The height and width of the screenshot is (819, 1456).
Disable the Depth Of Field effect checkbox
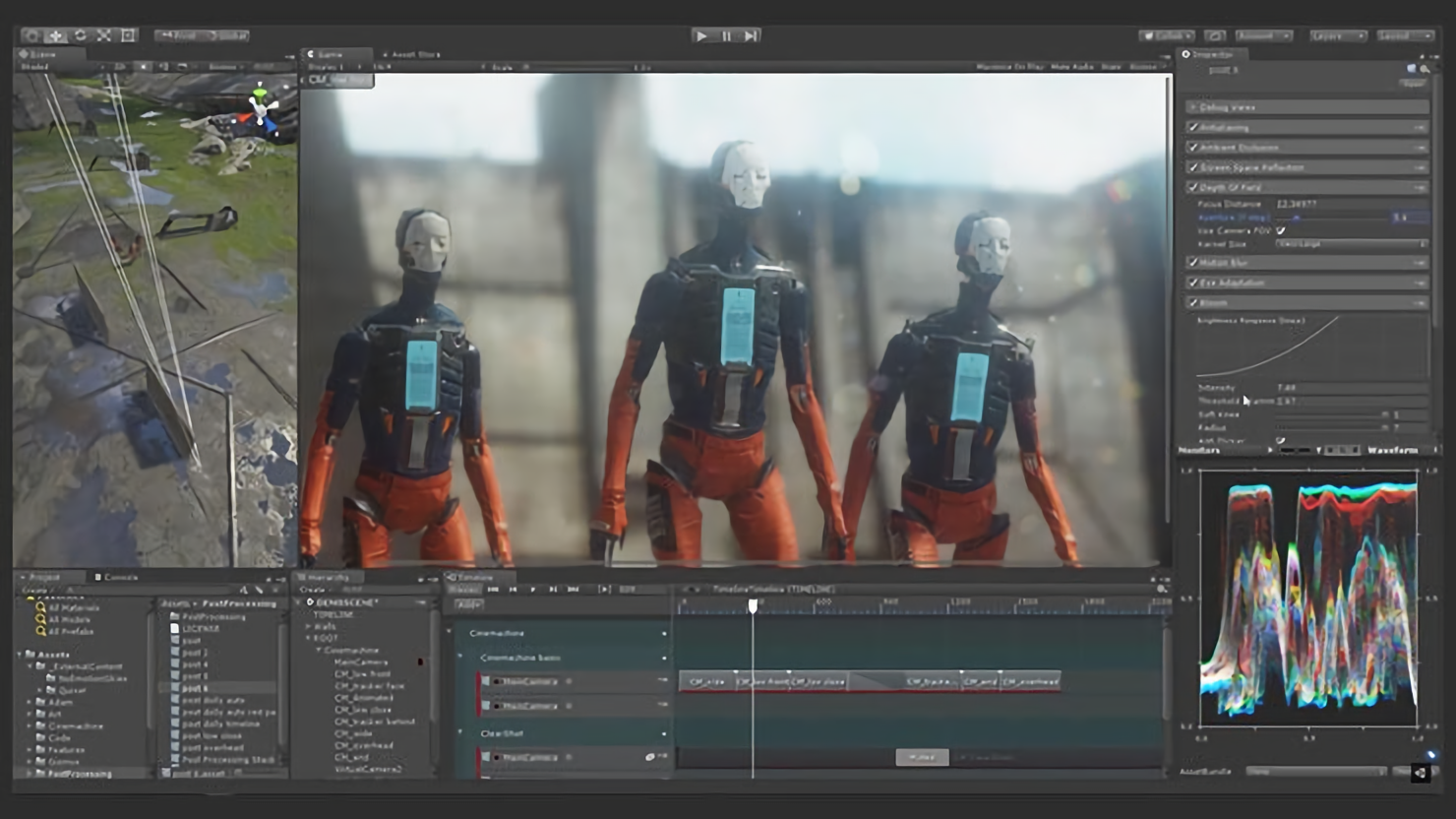[x=1193, y=187]
